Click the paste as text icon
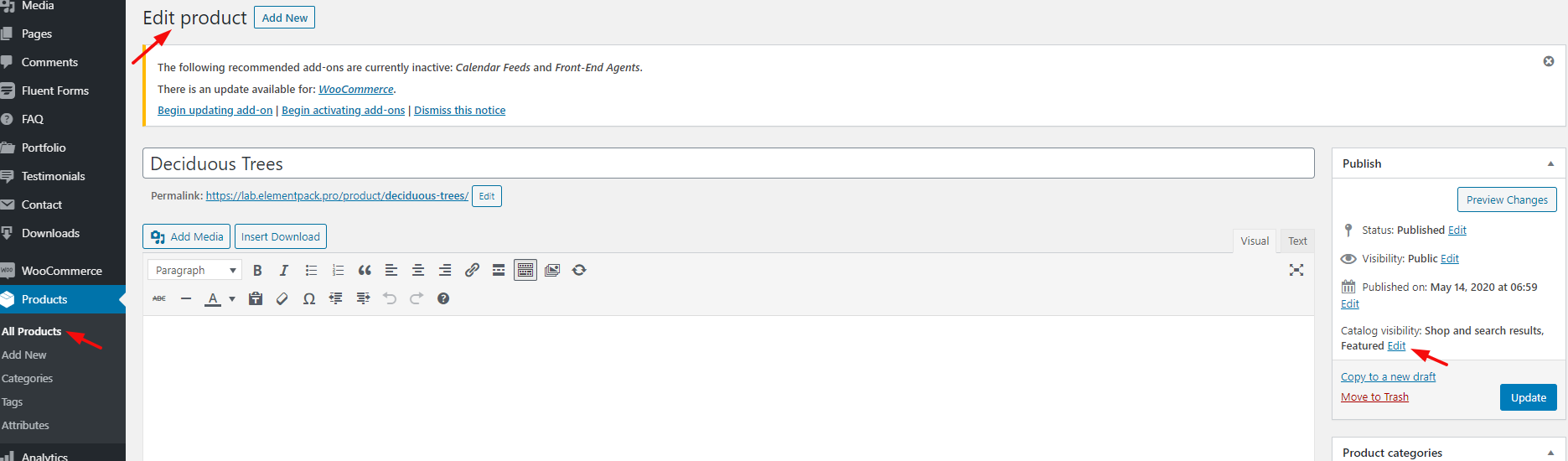The height and width of the screenshot is (461, 1568). click(256, 298)
